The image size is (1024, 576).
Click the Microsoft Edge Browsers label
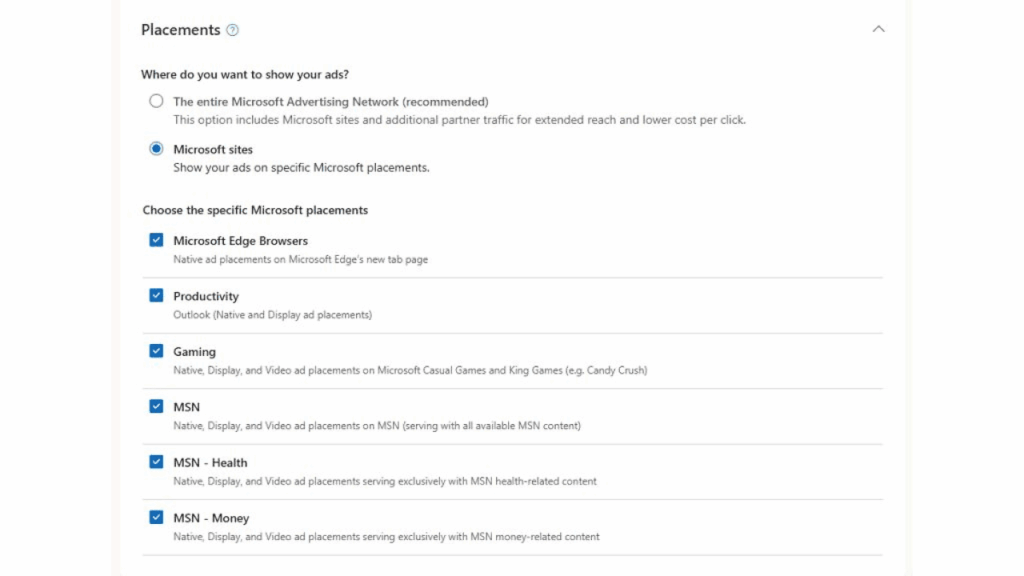240,240
